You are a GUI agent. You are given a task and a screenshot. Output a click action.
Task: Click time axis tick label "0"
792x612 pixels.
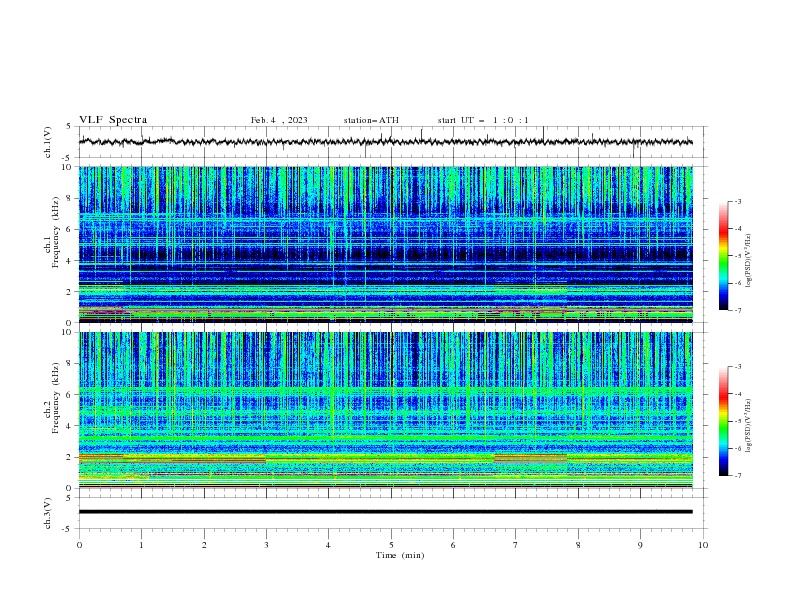pyautogui.click(x=79, y=545)
